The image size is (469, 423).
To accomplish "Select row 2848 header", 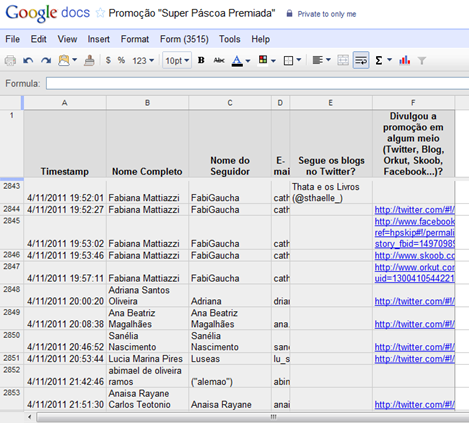I will 12,295.
